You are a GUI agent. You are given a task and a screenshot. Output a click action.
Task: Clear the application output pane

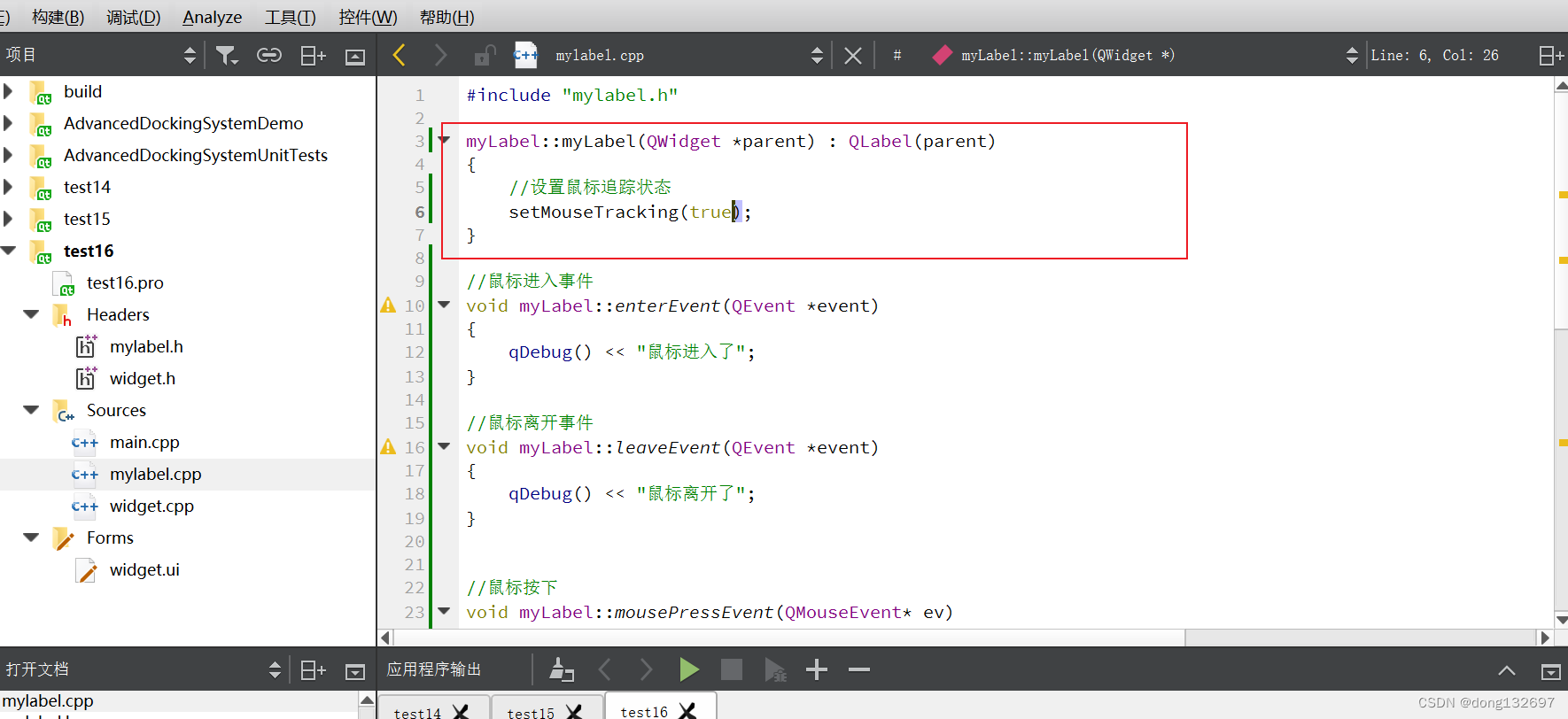point(562,669)
